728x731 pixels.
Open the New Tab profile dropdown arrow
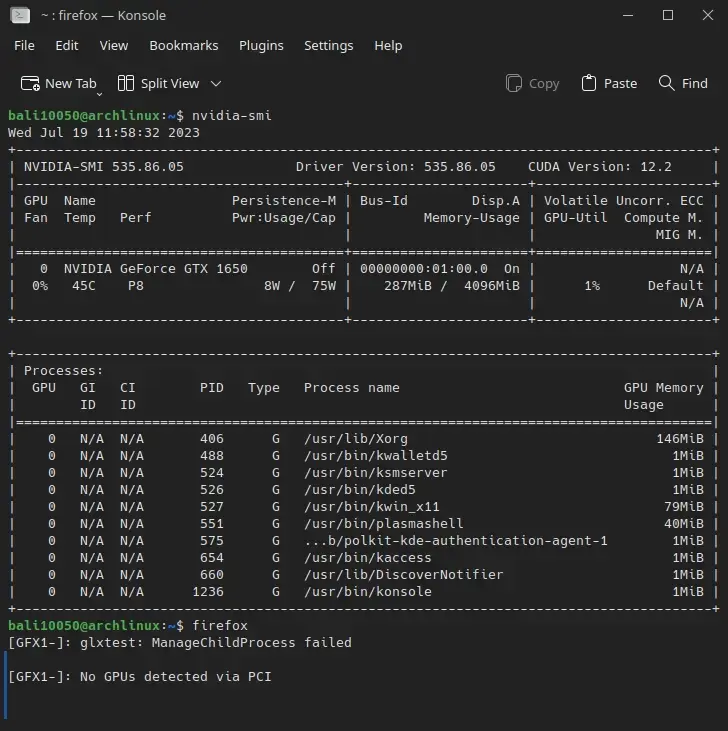[x=99, y=95]
